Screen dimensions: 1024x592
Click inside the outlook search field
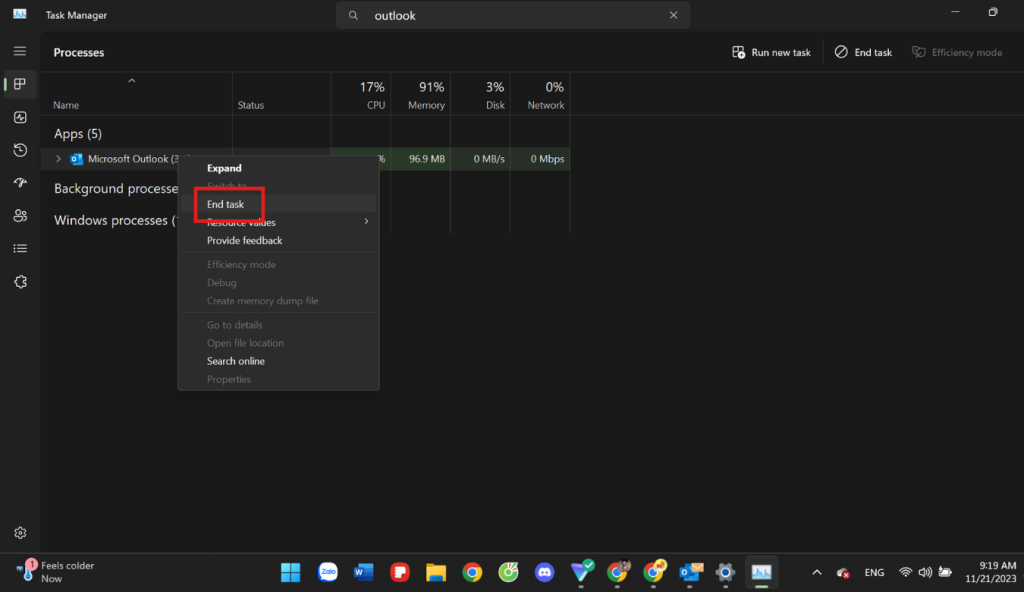click(500, 15)
